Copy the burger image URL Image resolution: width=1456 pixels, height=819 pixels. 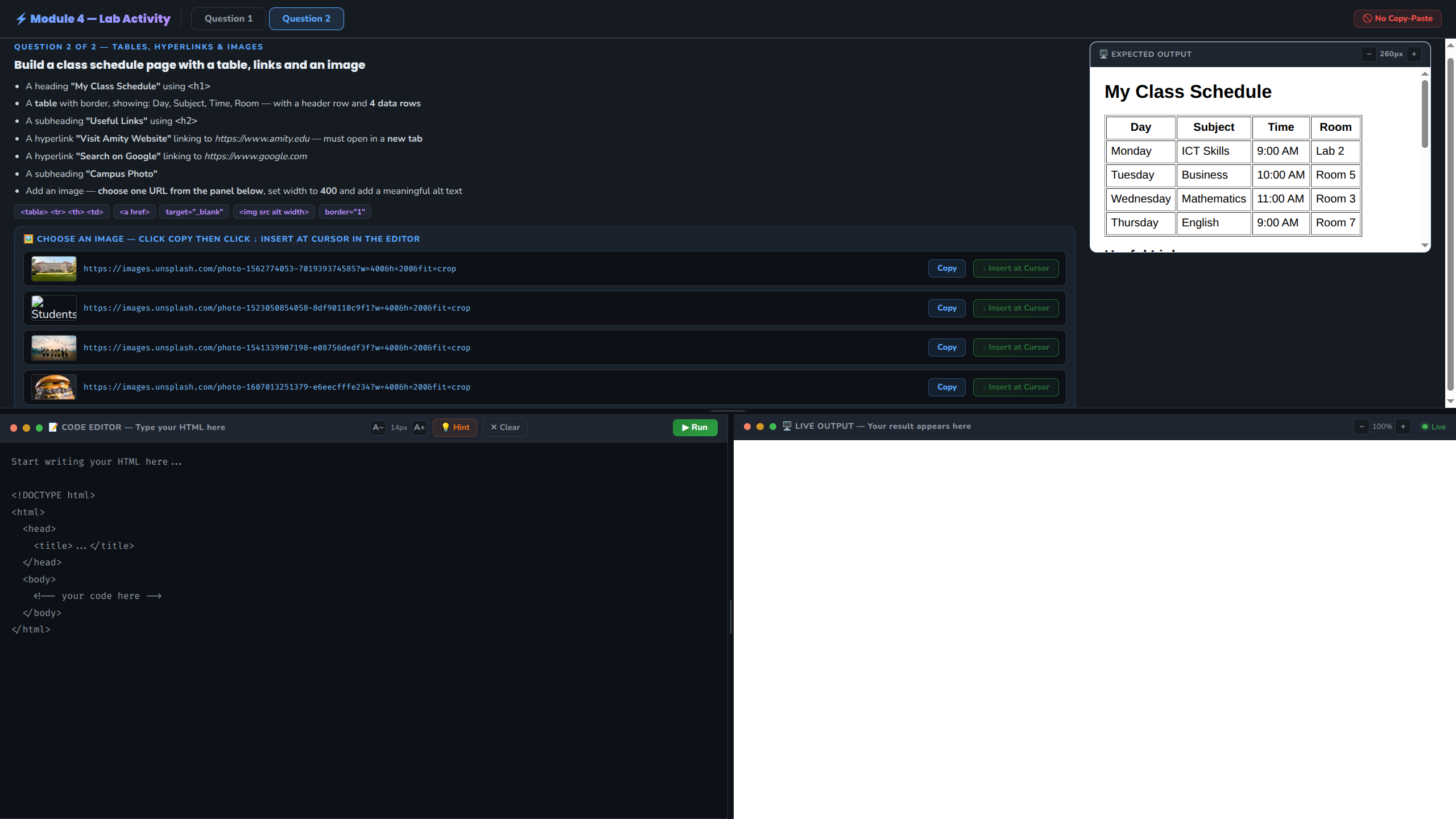[946, 387]
